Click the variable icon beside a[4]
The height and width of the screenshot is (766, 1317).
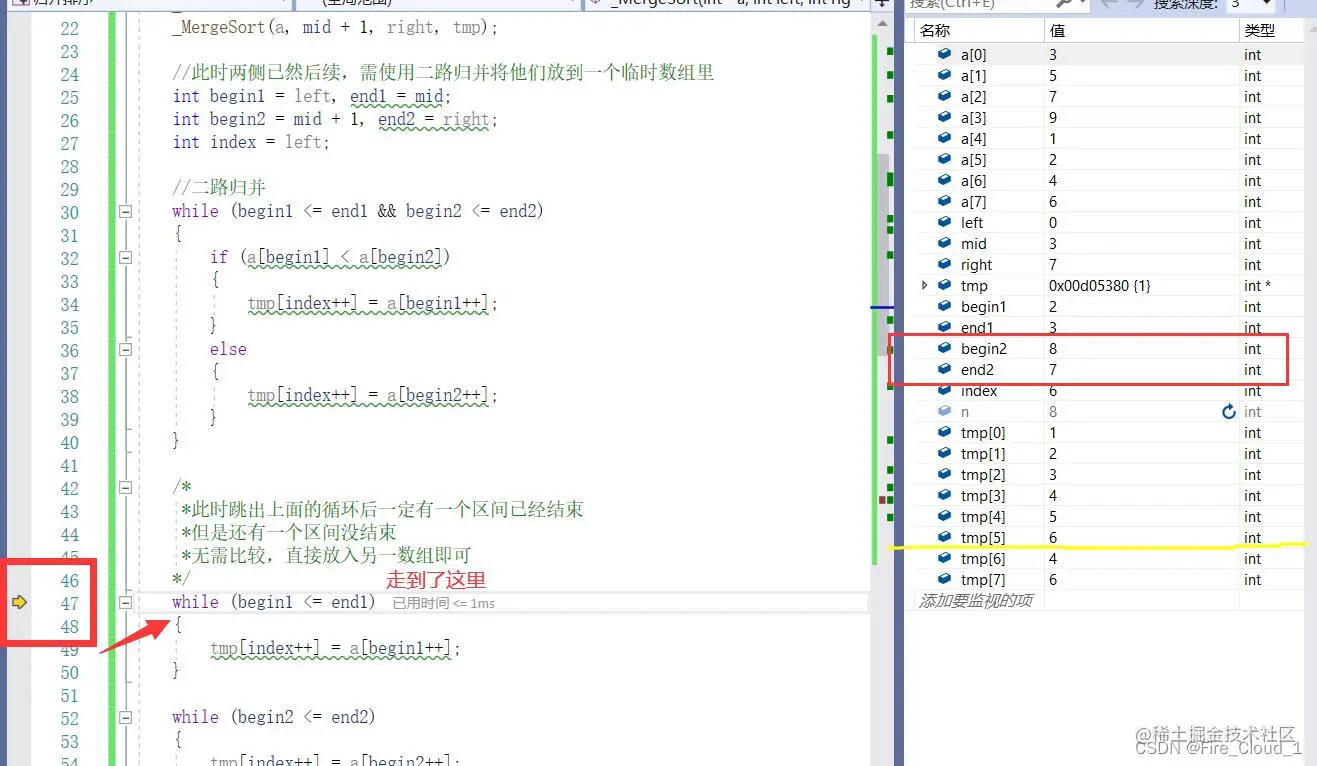point(944,138)
